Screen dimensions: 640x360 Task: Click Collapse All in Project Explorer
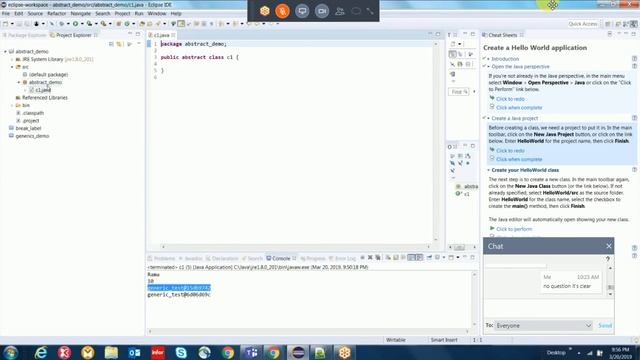111,44
